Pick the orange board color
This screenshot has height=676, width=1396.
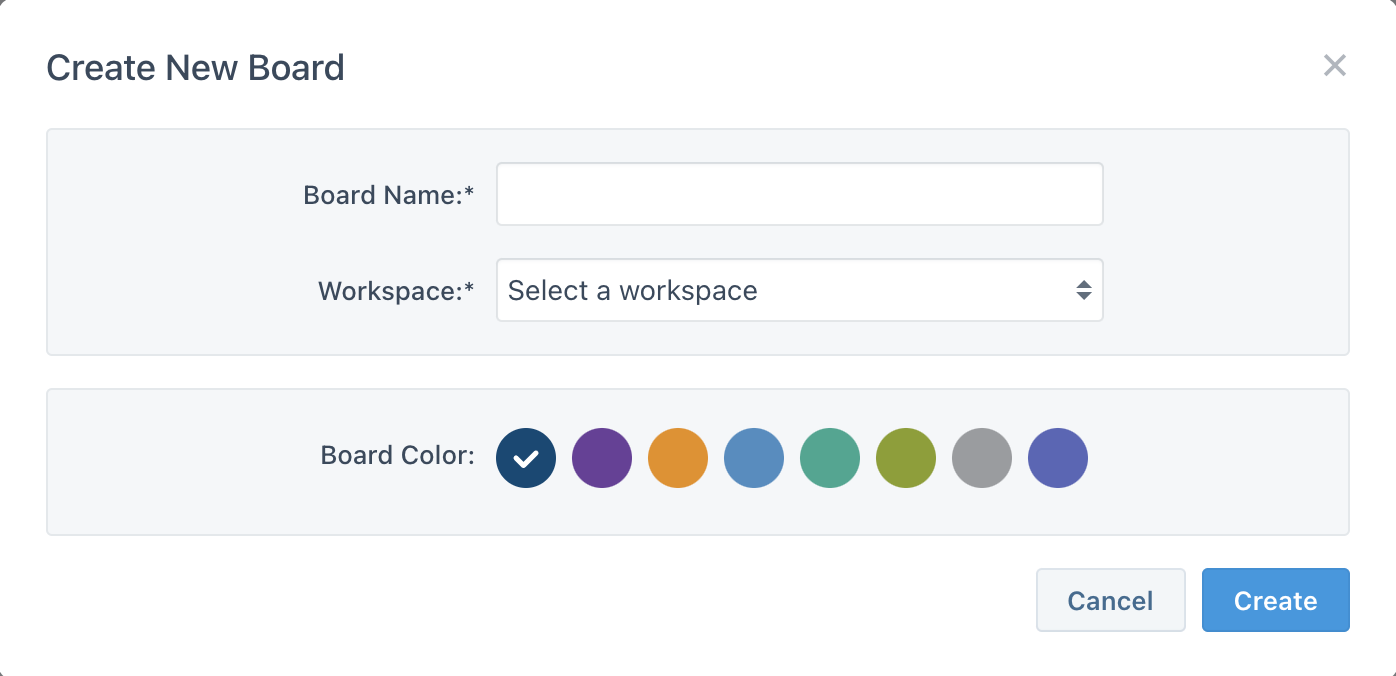coord(678,458)
